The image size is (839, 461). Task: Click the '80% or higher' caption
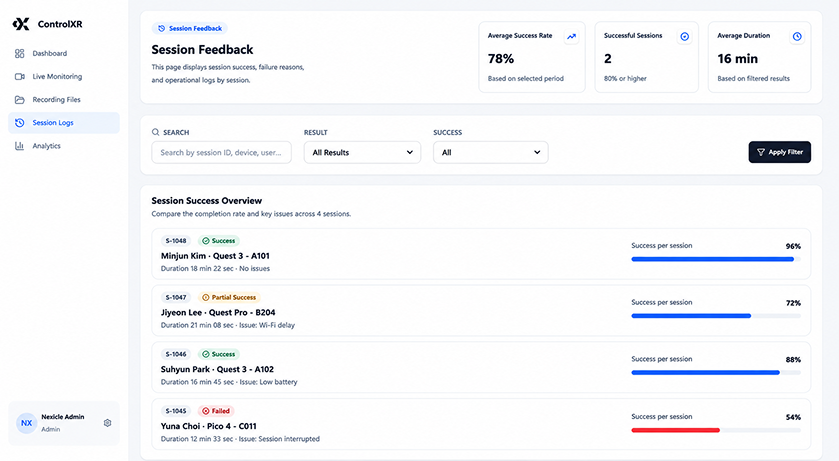coord(625,79)
